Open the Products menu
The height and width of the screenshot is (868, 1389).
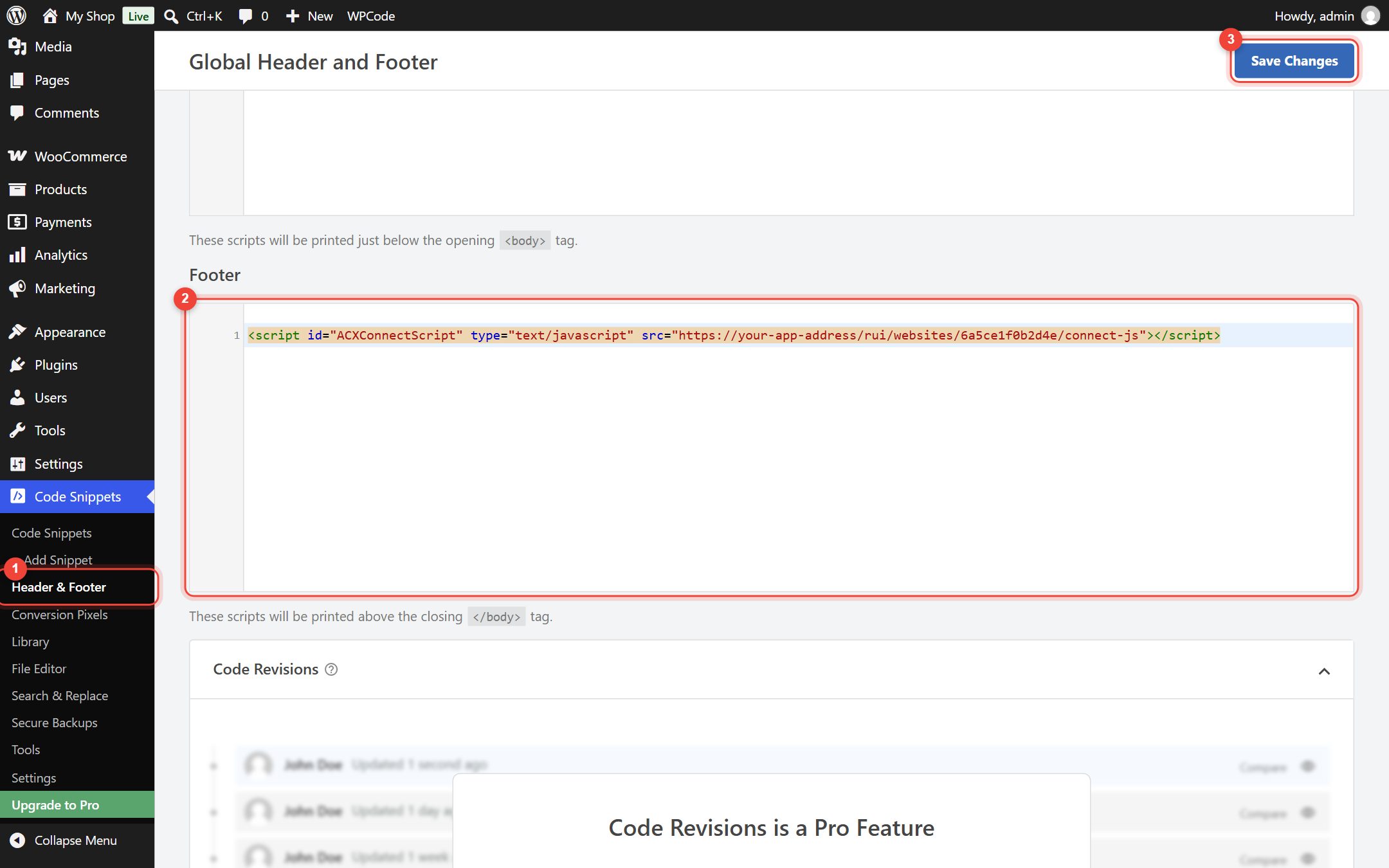coord(77,189)
